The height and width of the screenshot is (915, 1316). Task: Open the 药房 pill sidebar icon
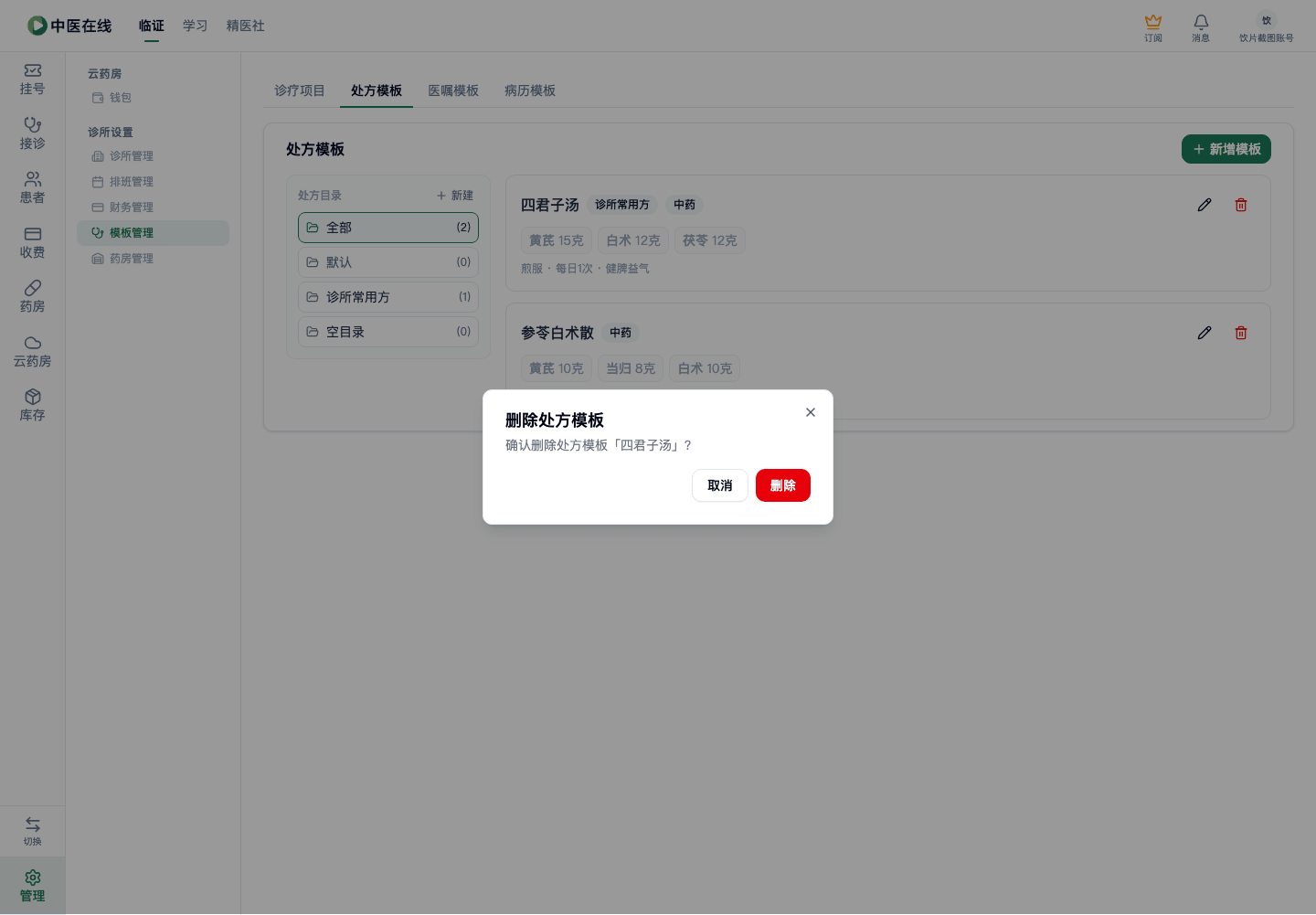[x=33, y=297]
